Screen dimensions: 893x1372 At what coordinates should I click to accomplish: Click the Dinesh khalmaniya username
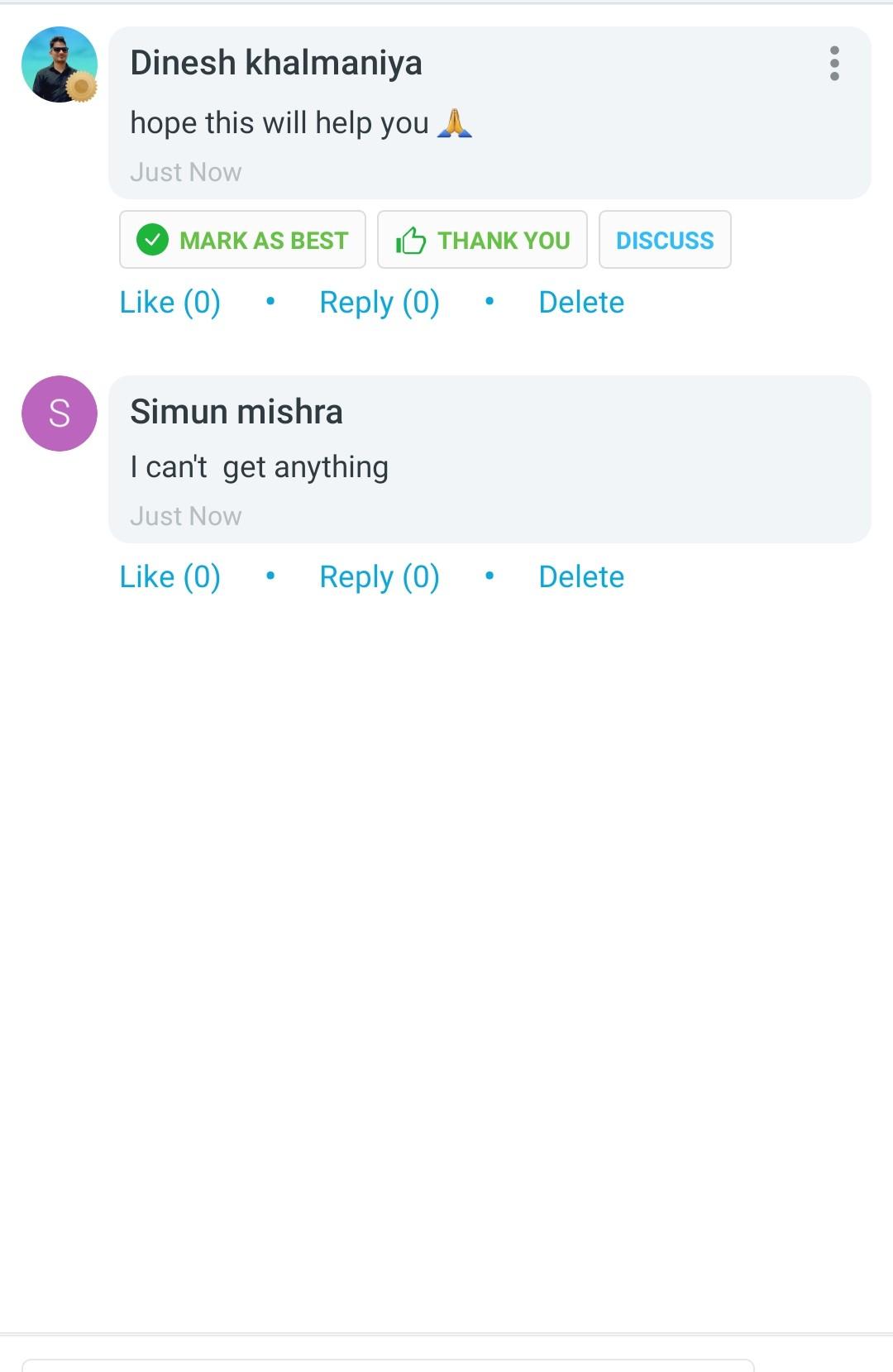[x=276, y=63]
